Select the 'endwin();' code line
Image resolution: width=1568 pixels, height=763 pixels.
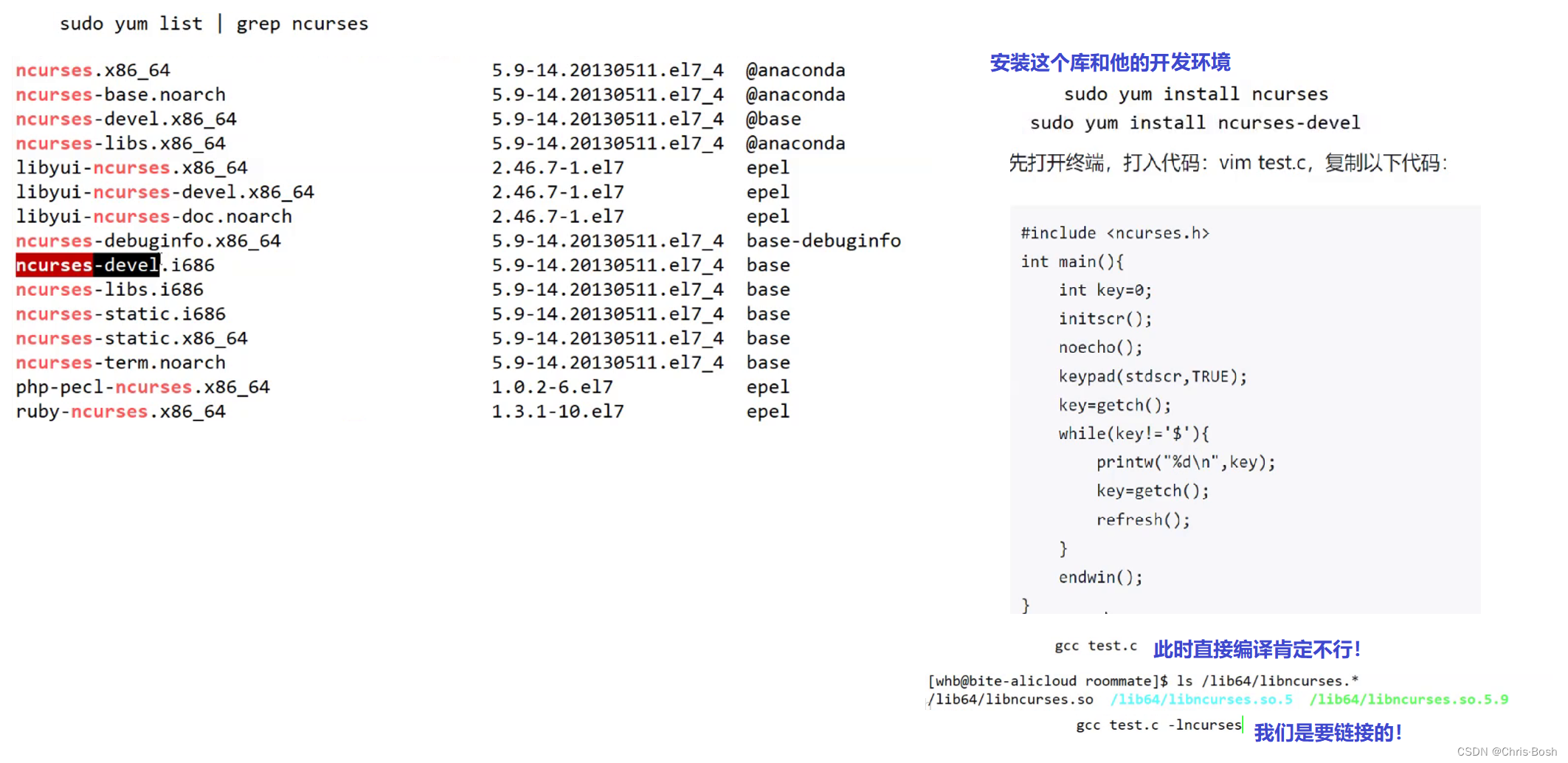tap(1100, 578)
